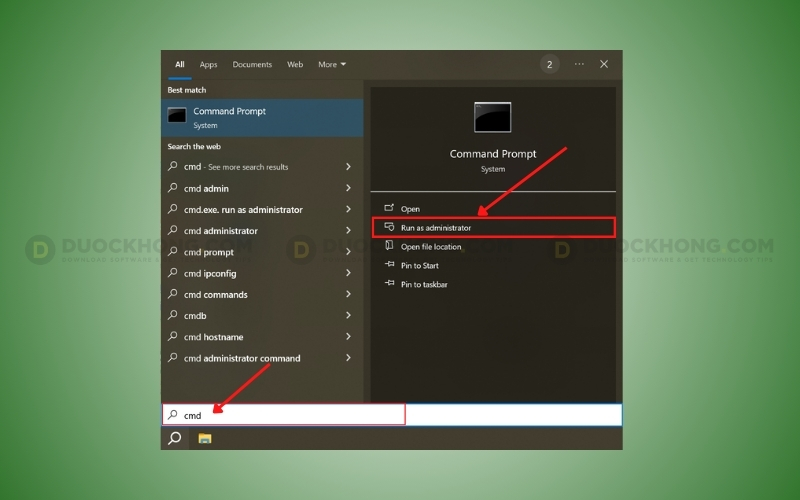Click search icon beside 'cmdb'
Screen dimensions: 800x500
point(172,315)
